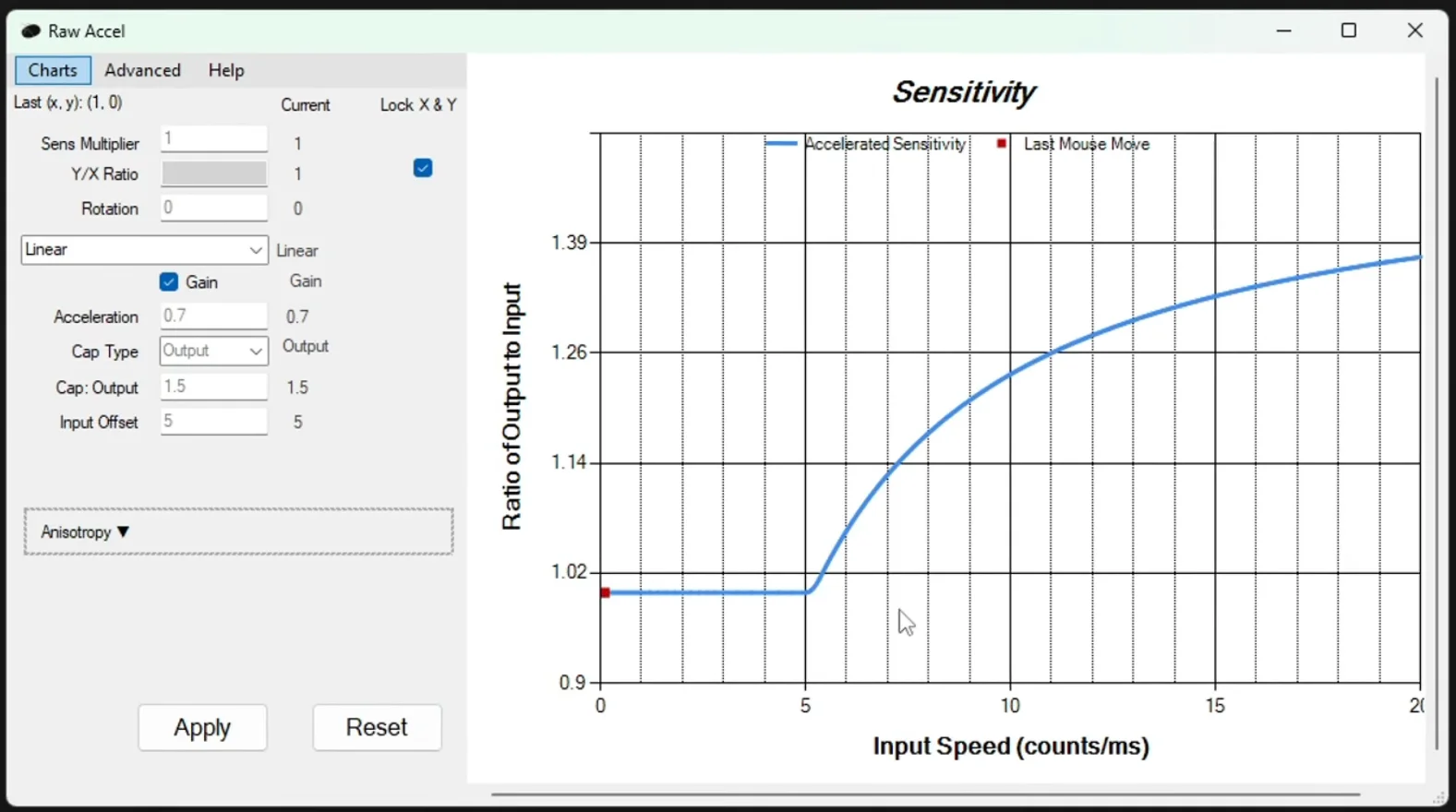
Task: Minimize the Raw Accel window
Action: coord(1284,30)
